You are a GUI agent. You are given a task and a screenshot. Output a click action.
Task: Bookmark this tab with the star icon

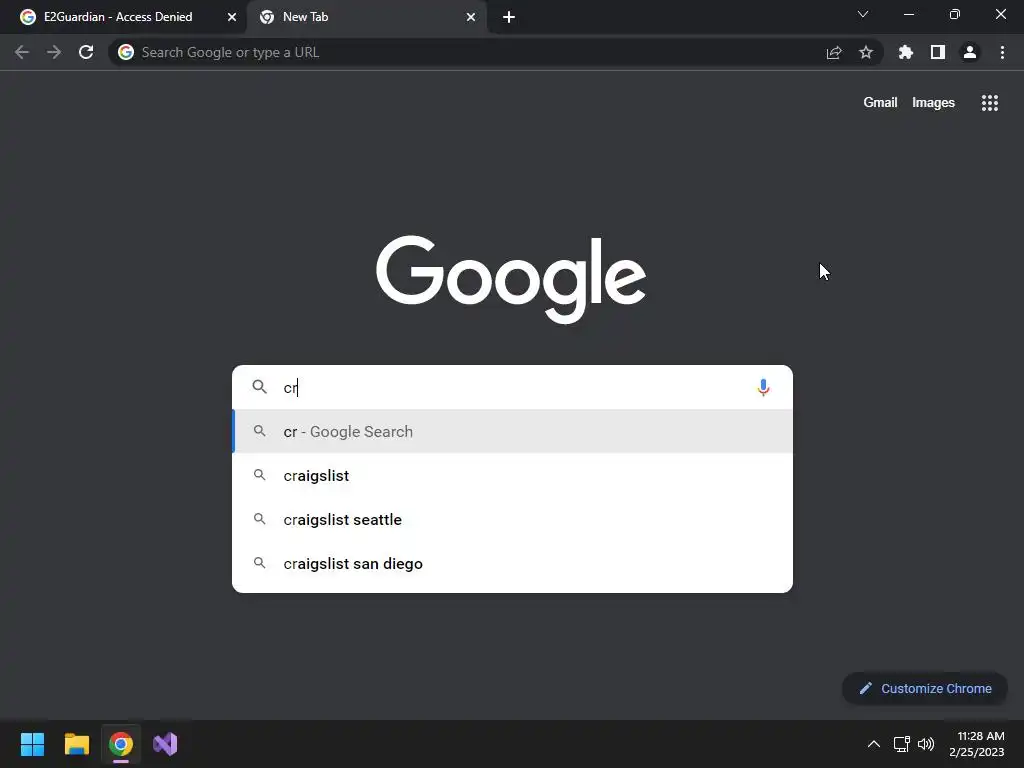(866, 52)
